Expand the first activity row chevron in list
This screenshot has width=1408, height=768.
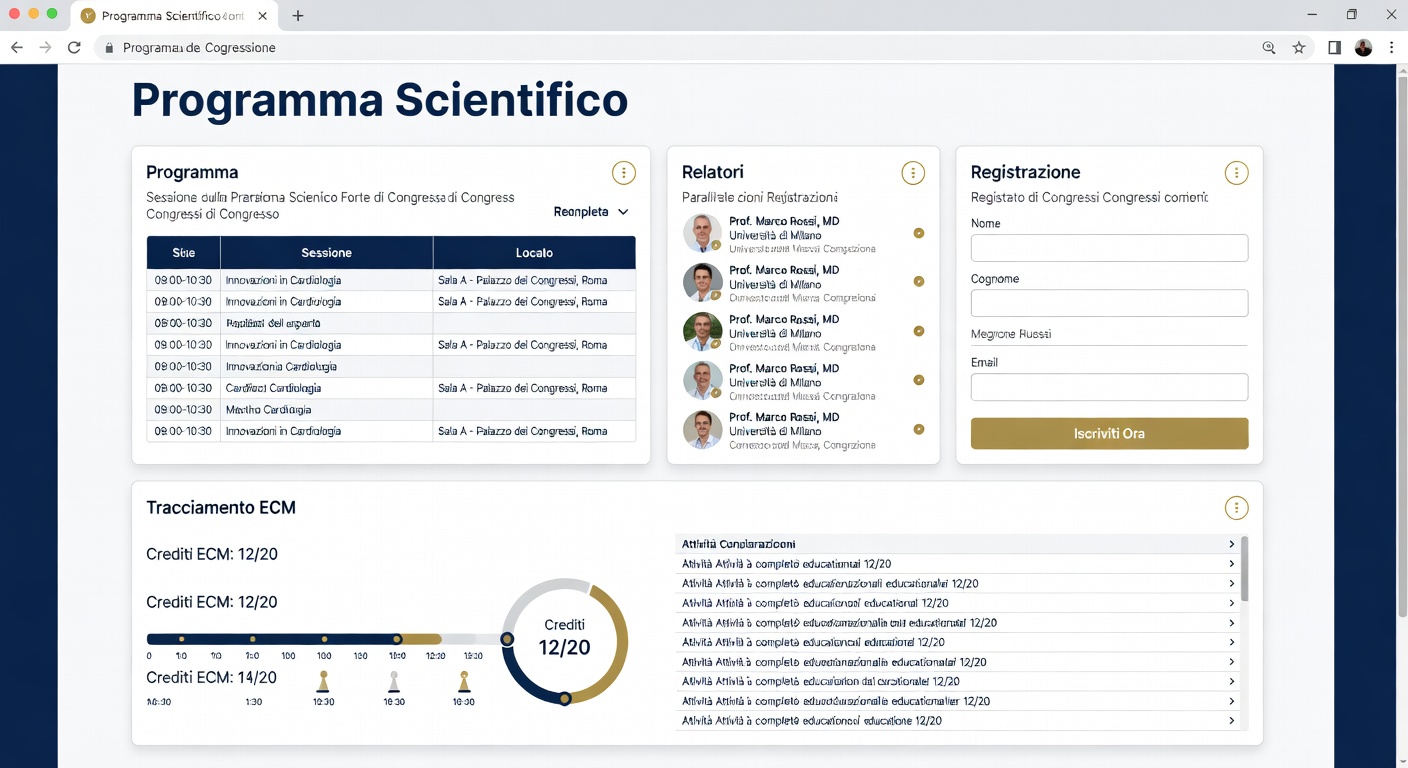(x=1231, y=564)
